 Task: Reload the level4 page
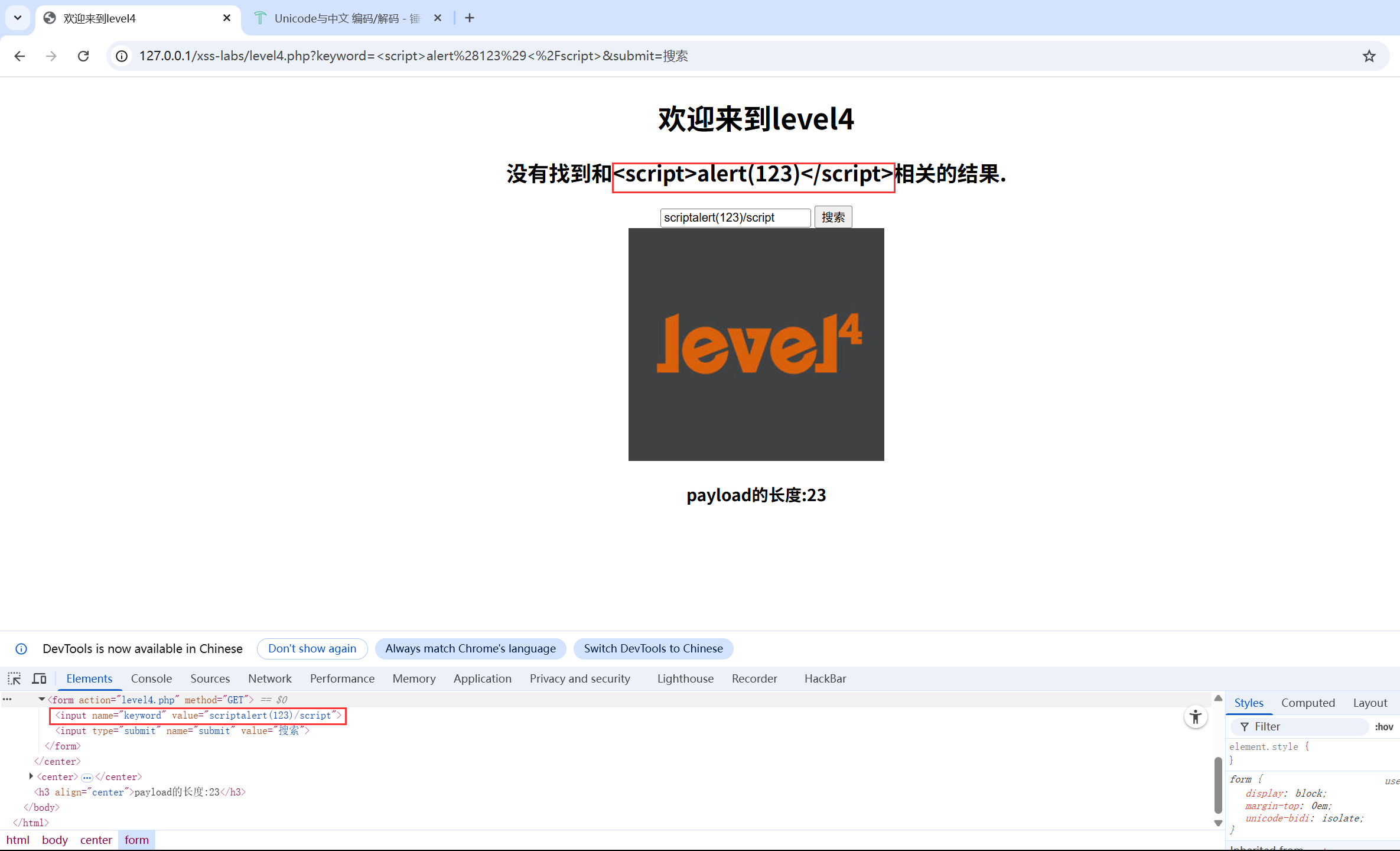pos(83,56)
